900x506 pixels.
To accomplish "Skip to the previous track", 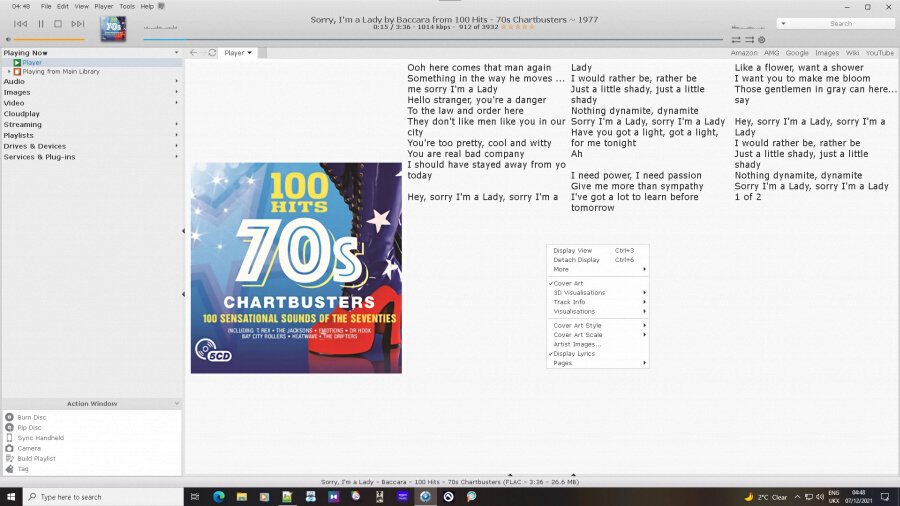I will point(21,24).
